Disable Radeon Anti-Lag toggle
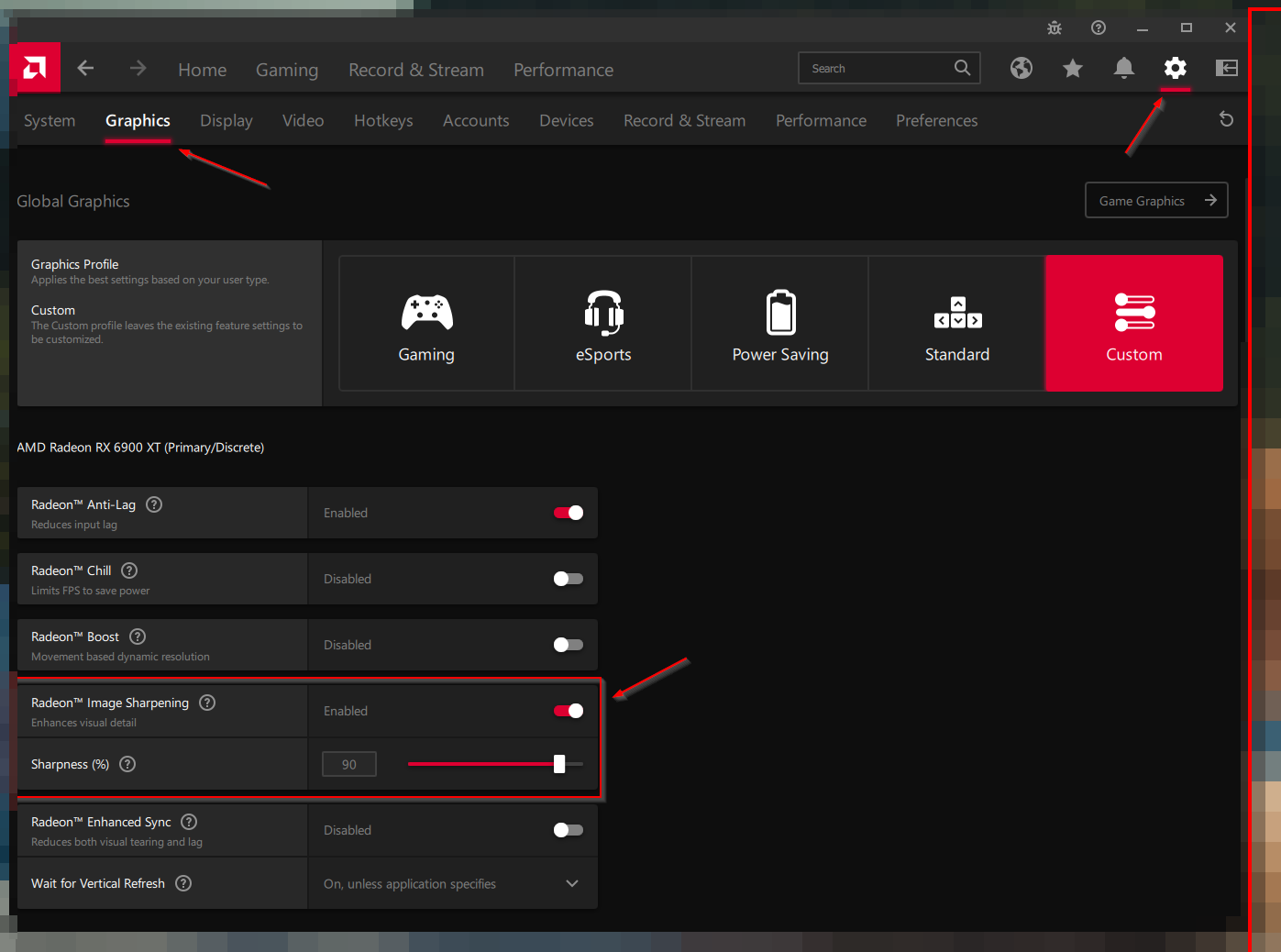The height and width of the screenshot is (952, 1281). tap(569, 513)
